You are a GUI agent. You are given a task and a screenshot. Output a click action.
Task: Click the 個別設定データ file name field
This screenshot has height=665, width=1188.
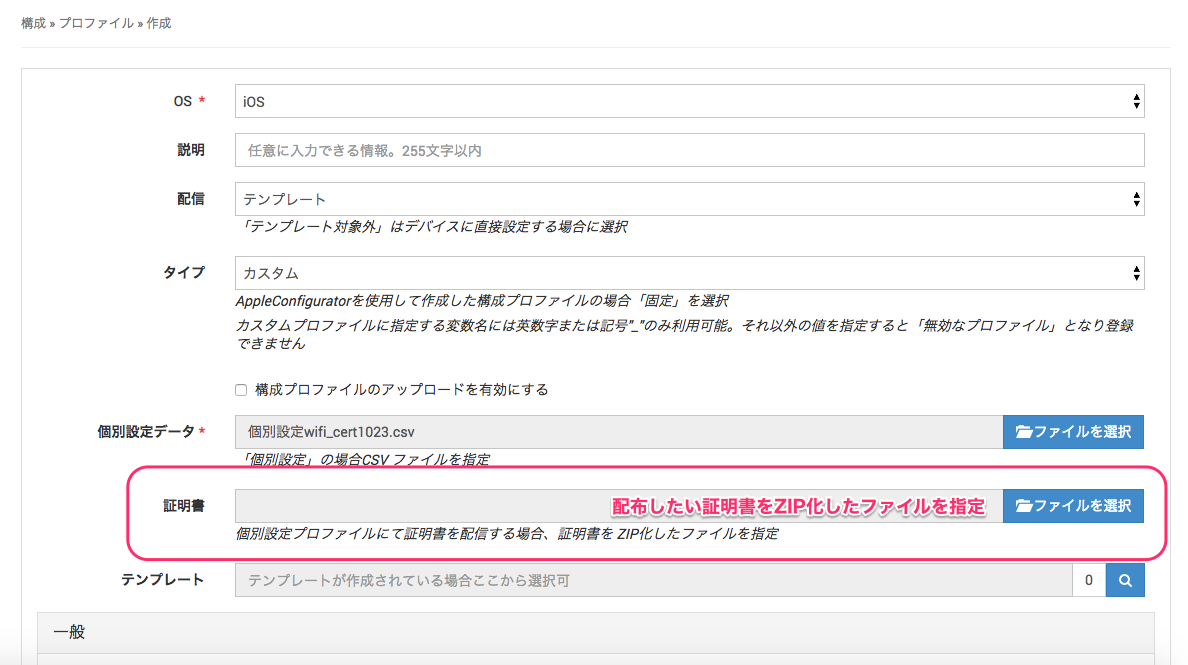pos(618,432)
